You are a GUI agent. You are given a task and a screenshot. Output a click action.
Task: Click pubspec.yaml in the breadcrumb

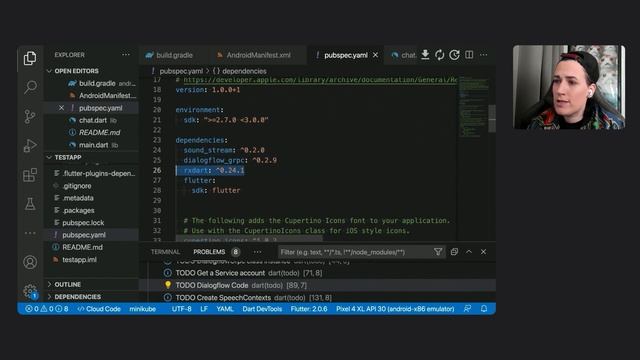[181, 71]
